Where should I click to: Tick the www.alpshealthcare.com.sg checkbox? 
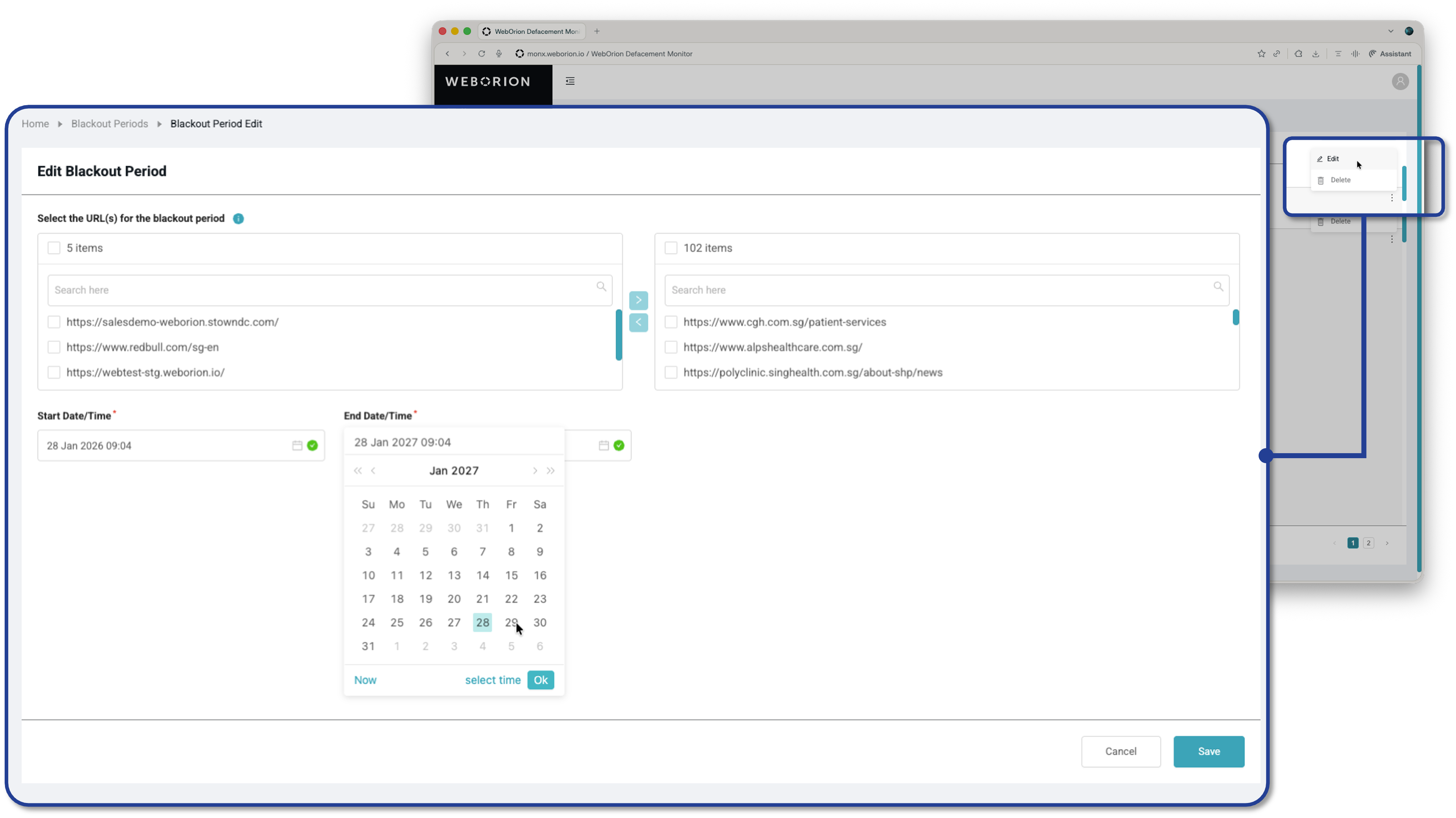(x=671, y=347)
